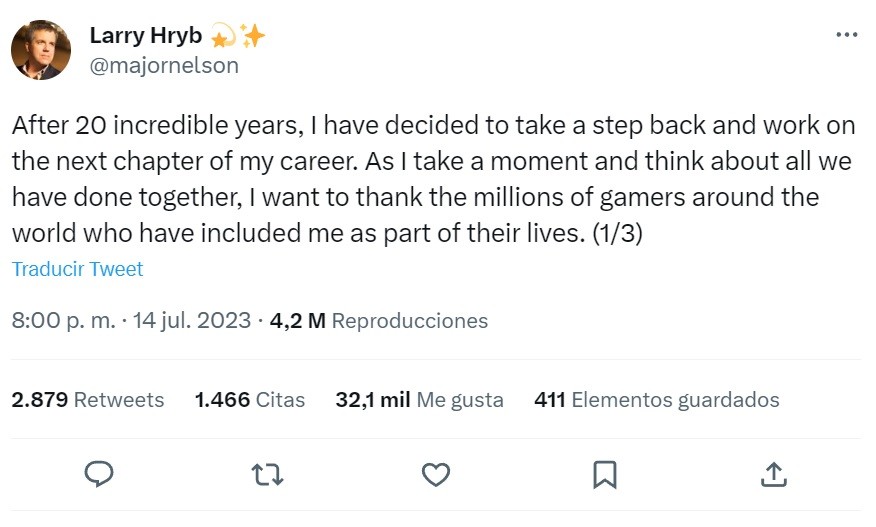The height and width of the screenshot is (527, 876).
Task: Like the tweet with the heart icon
Action: [435, 473]
